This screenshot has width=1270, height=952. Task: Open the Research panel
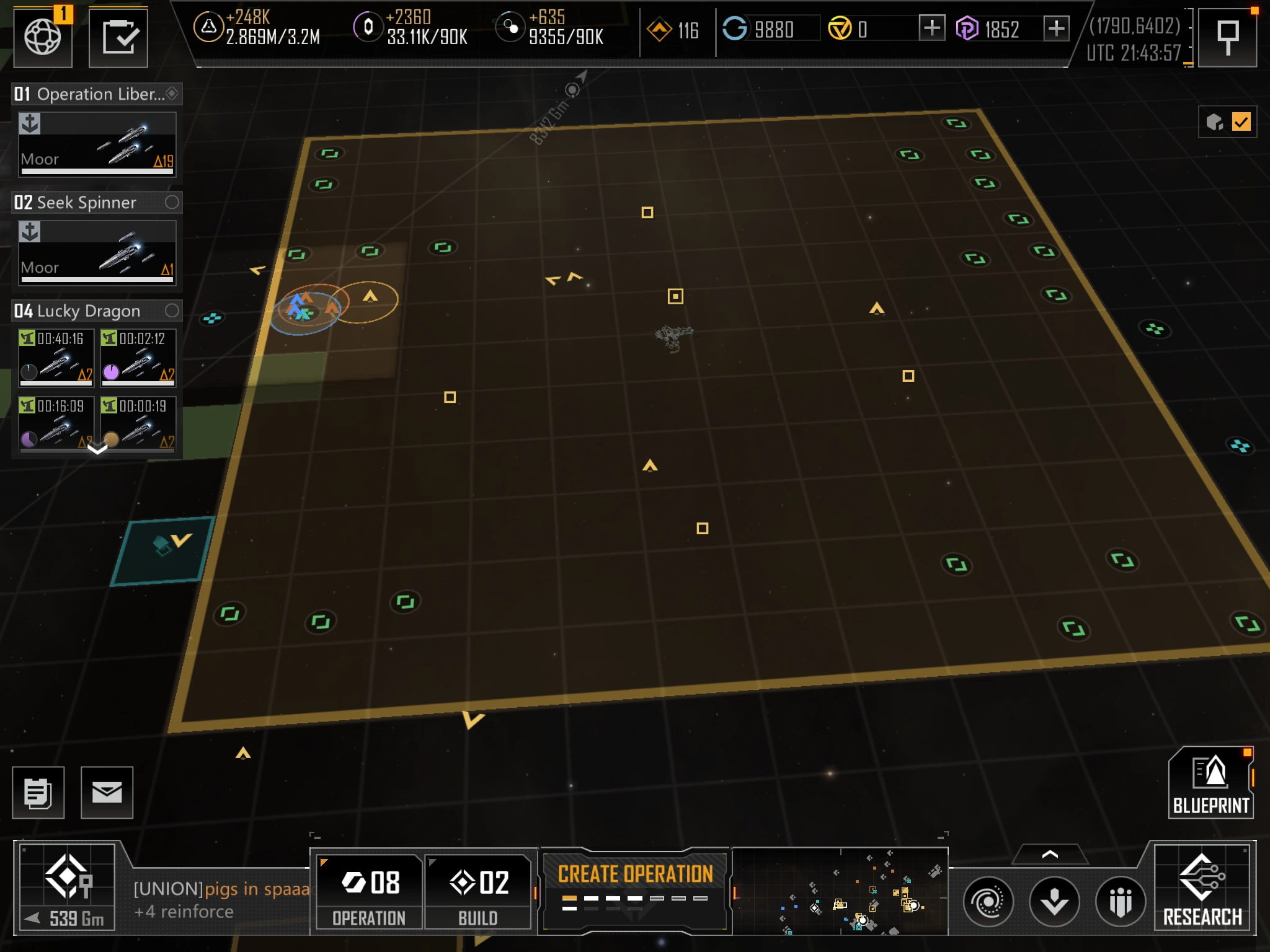[x=1202, y=888]
